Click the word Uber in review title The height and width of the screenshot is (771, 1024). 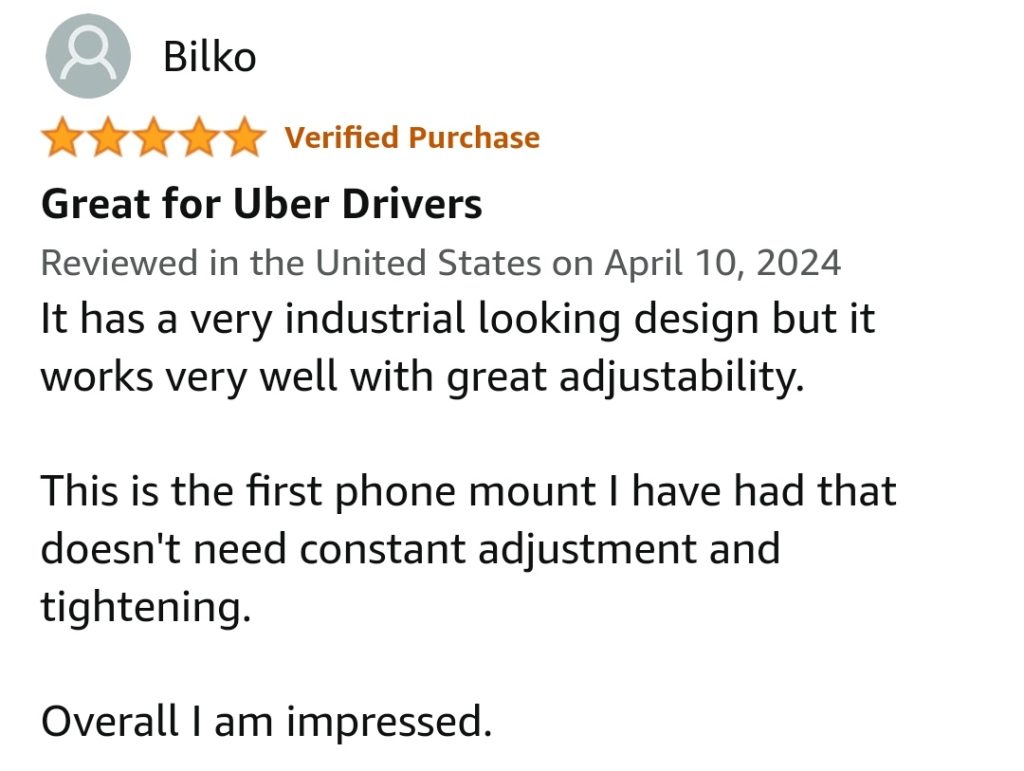coord(281,204)
